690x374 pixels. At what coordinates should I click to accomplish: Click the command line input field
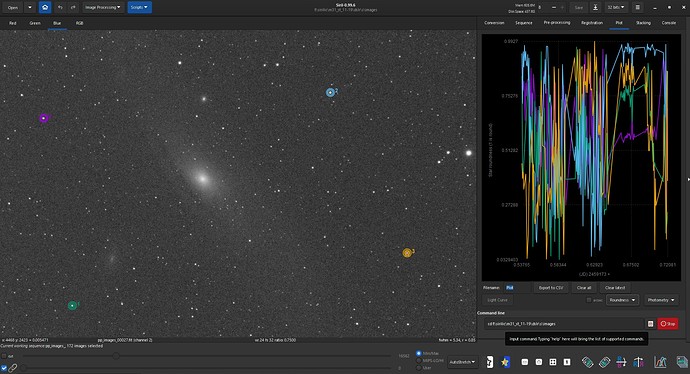pos(564,324)
